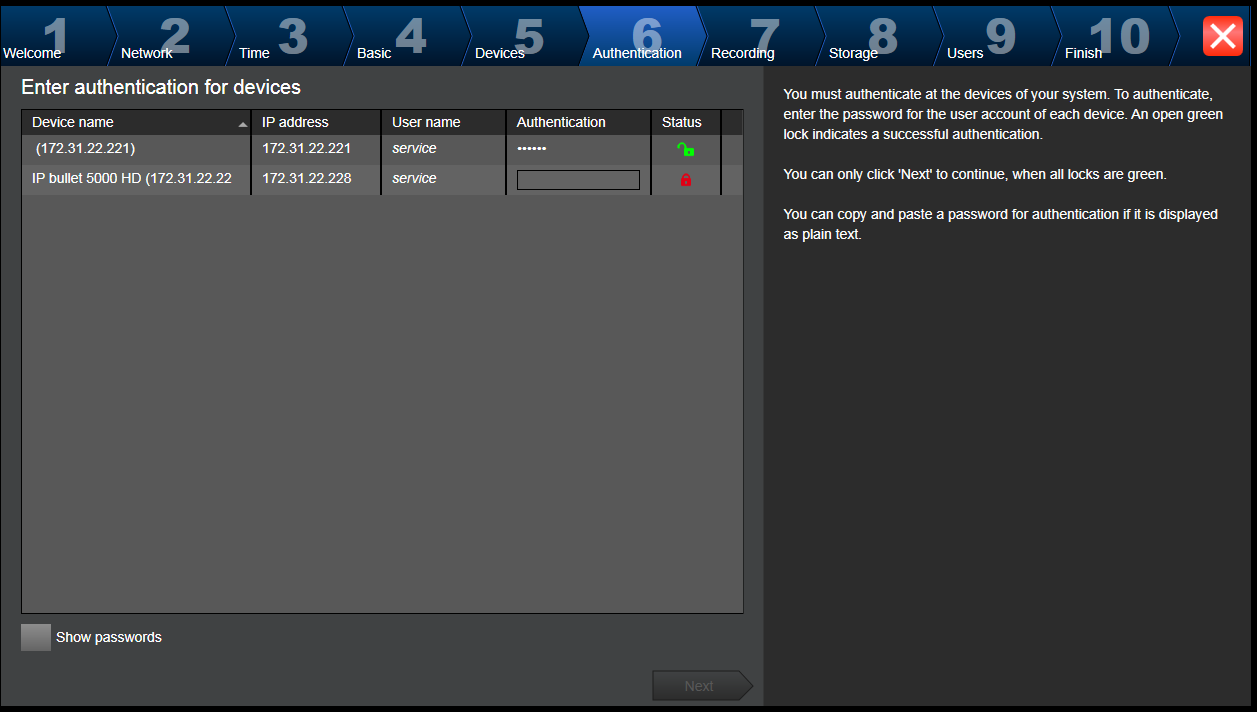Click the IP address column header
Screen dimensions: 1257x712
(316, 122)
